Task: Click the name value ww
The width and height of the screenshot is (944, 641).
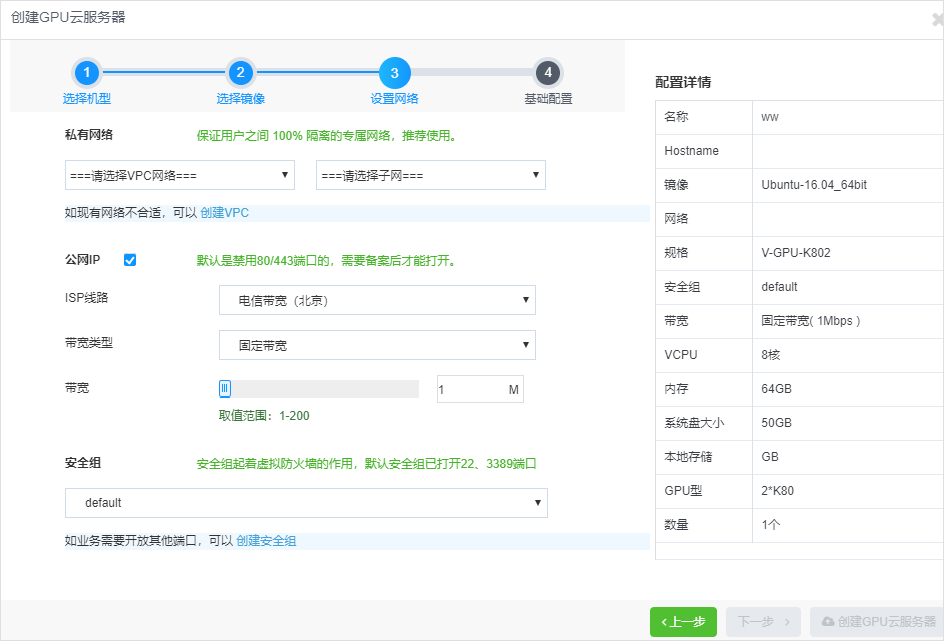Action: [770, 117]
